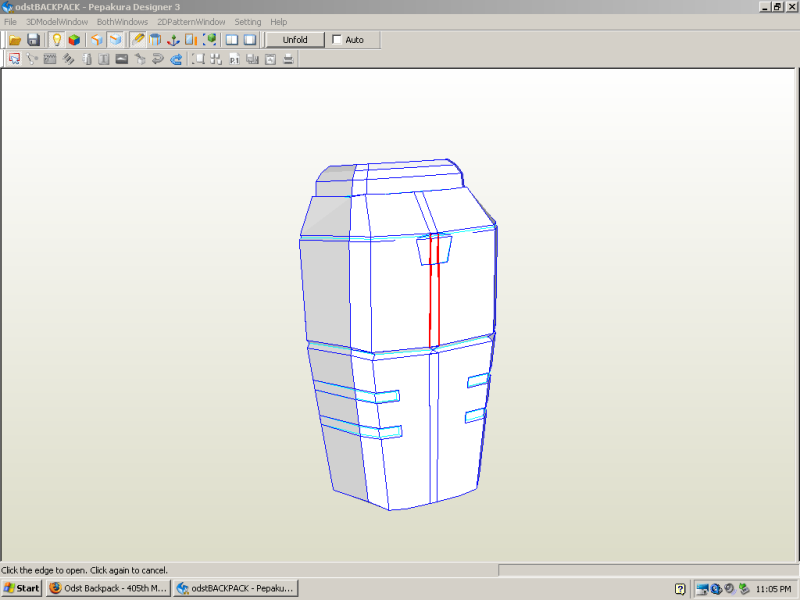Click the green cube fit-view icon
This screenshot has width=800, height=600.
210,40
